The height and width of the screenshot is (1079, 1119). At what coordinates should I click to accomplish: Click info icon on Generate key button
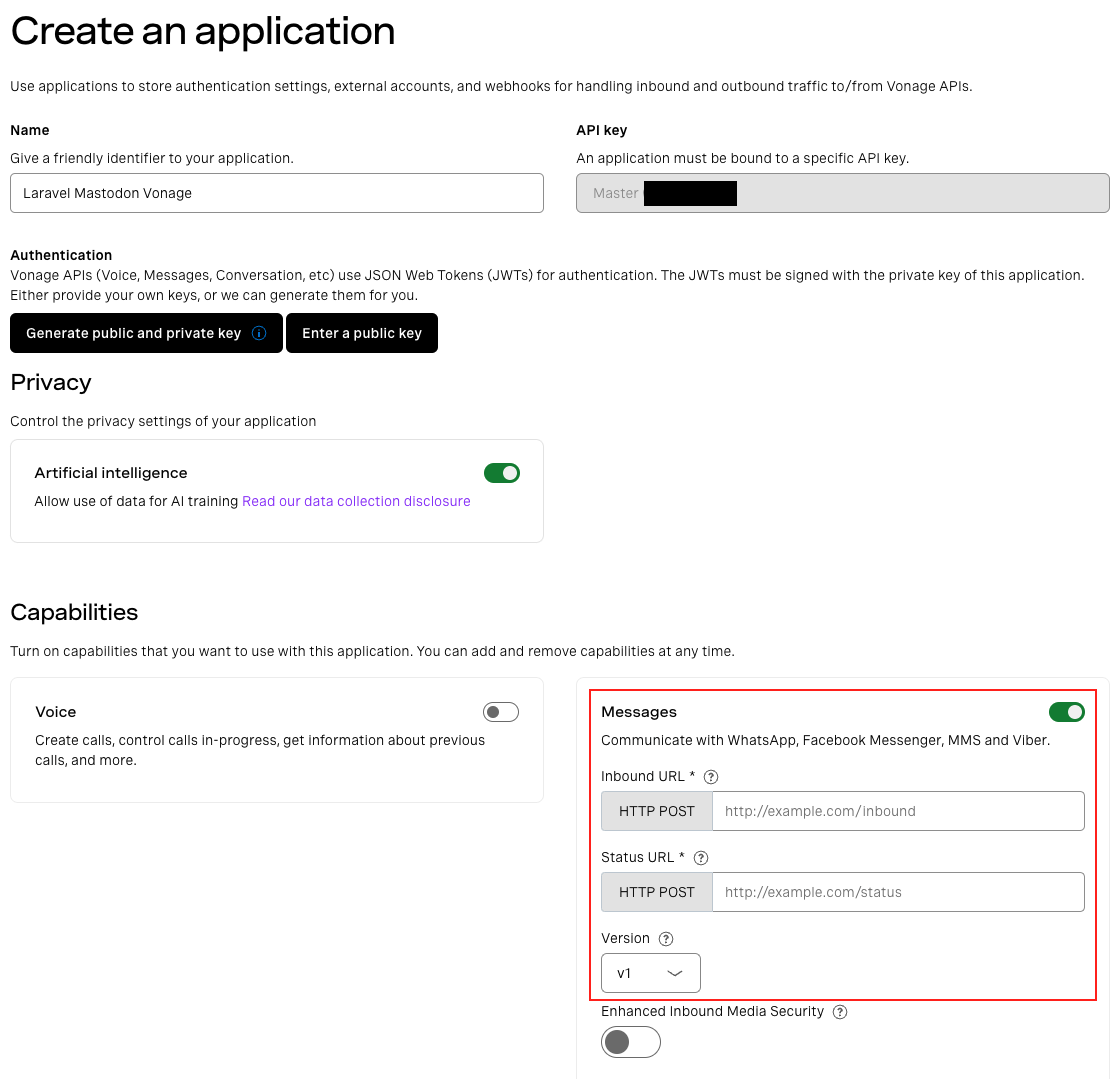coord(259,333)
